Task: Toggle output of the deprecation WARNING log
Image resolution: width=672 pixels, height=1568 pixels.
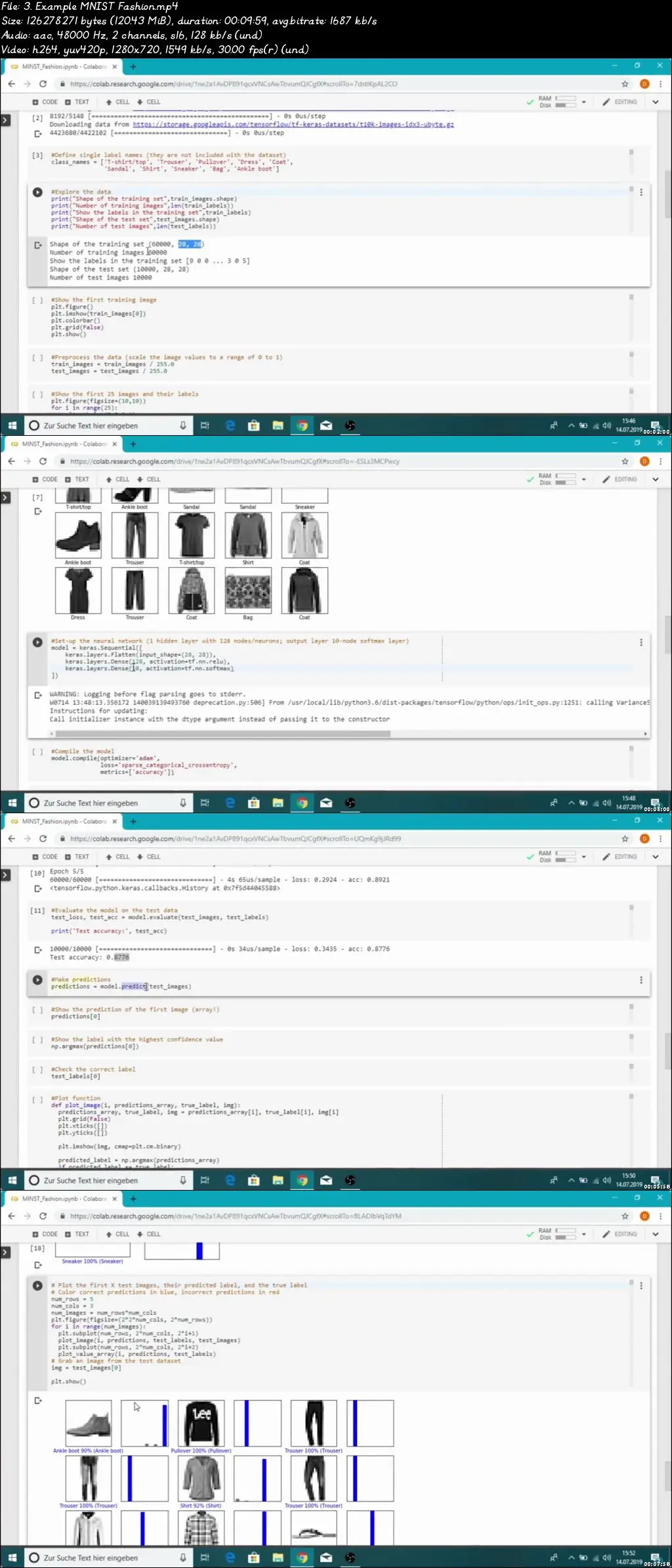Action: click(x=38, y=694)
